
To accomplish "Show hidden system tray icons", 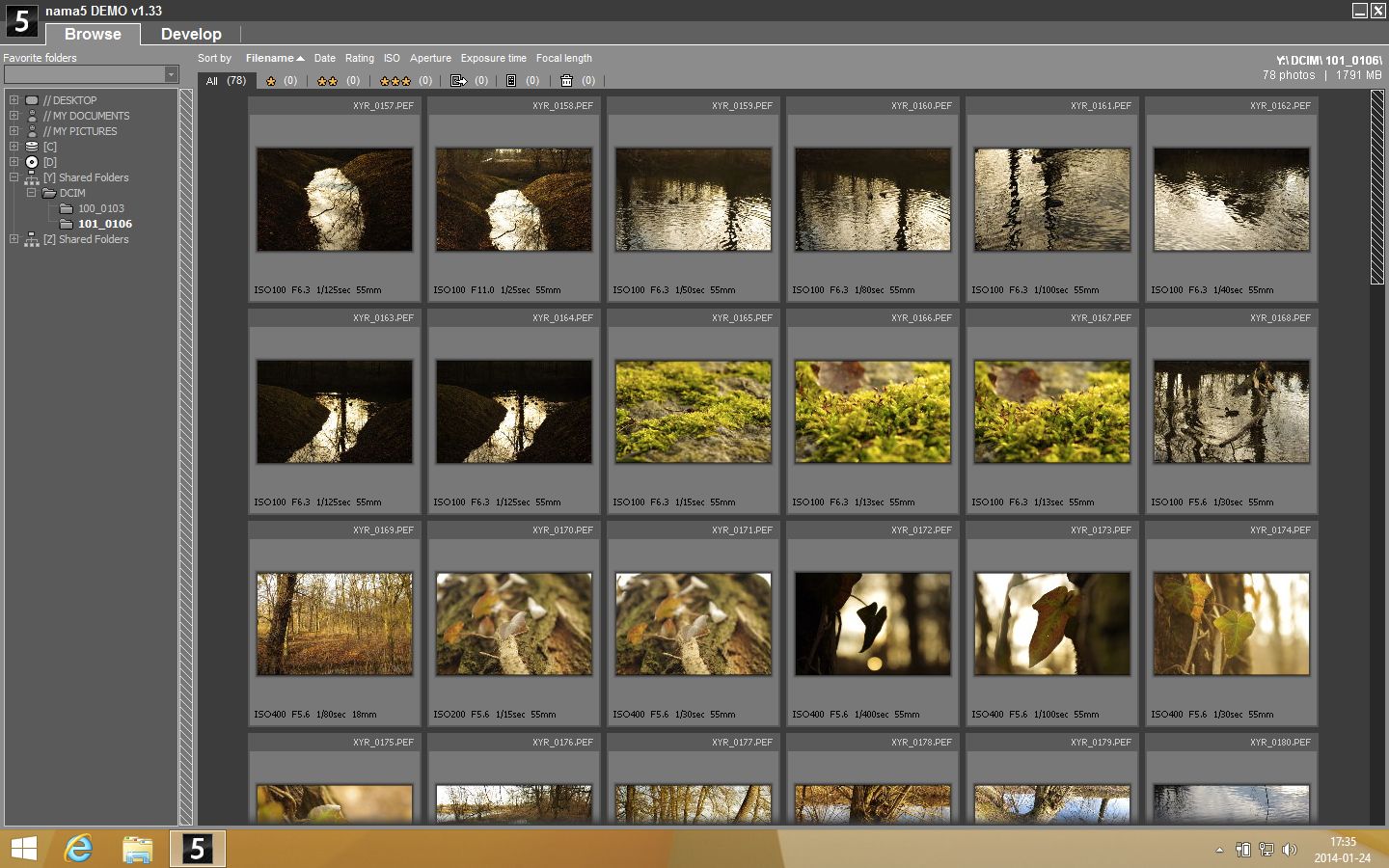I will click(x=1219, y=851).
